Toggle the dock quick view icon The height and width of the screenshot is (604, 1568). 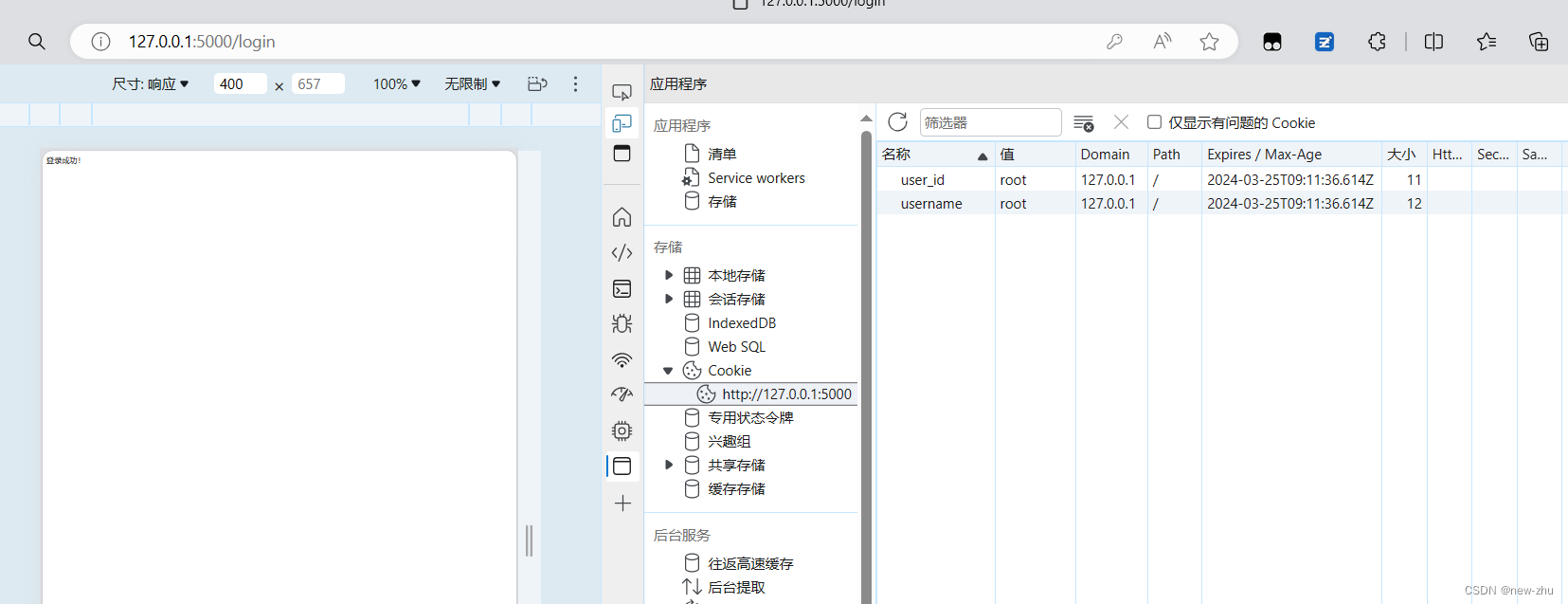[x=622, y=153]
